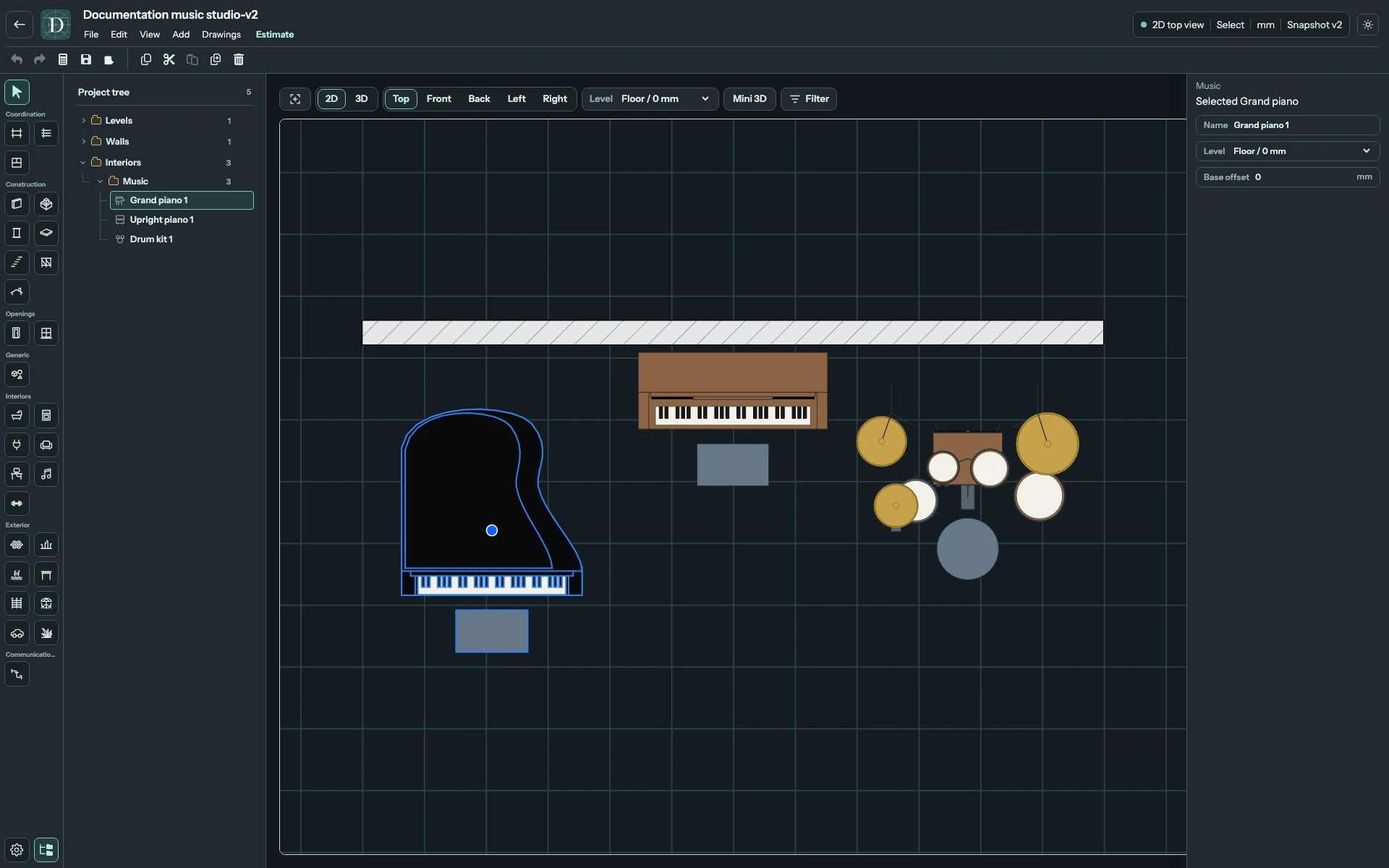The height and width of the screenshot is (868, 1389).
Task: Activate the roof tool
Action: coord(17,292)
